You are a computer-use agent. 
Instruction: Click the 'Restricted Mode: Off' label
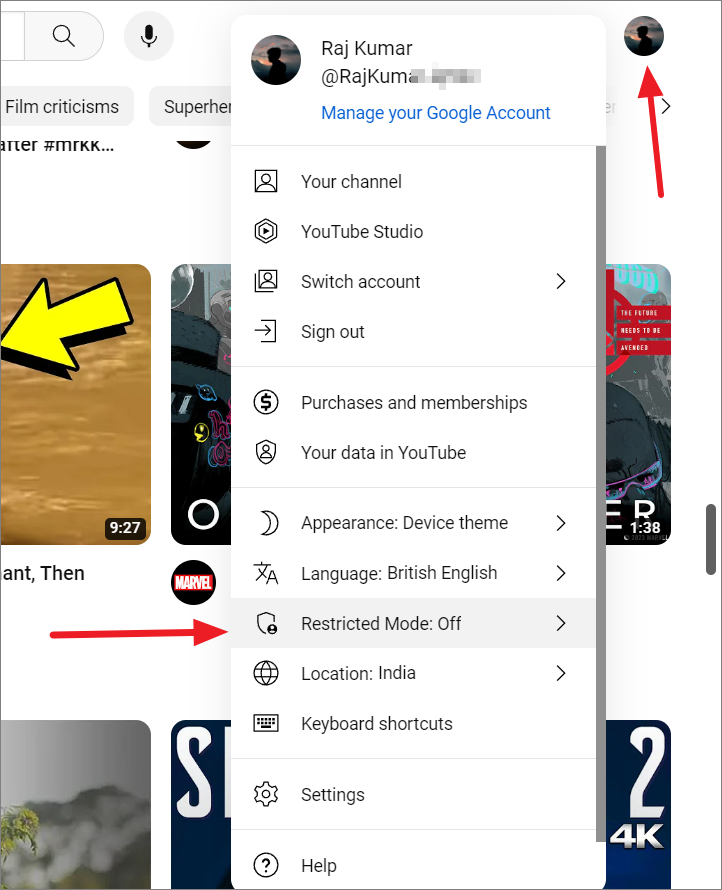click(381, 623)
